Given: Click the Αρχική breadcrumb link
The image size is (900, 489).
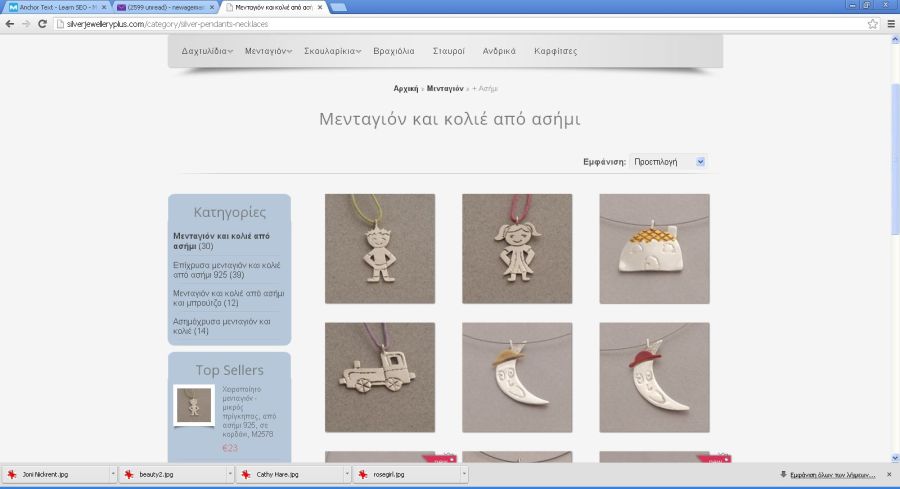Looking at the screenshot, I should pyautogui.click(x=405, y=89).
